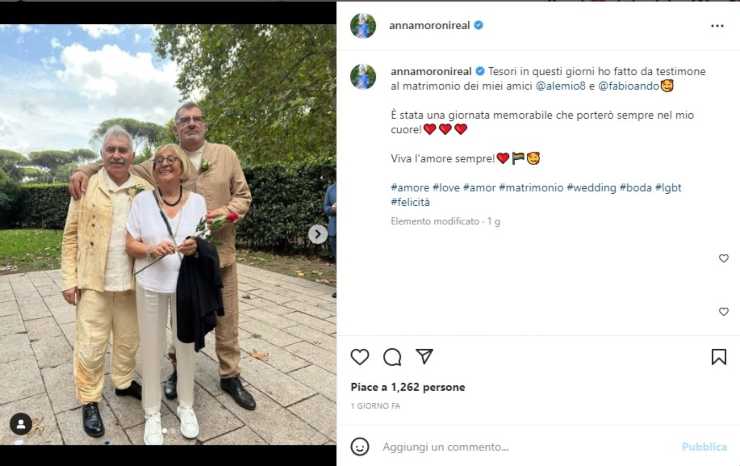Like the post with the heart icon
This screenshot has height=466, width=740.
coord(360,357)
